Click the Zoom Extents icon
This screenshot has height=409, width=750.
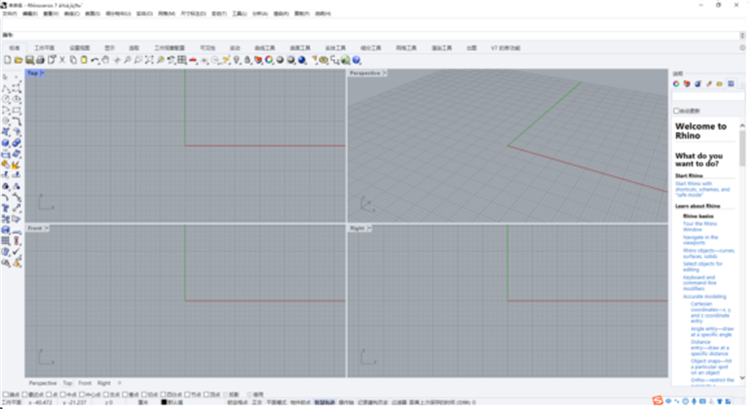click(149, 60)
